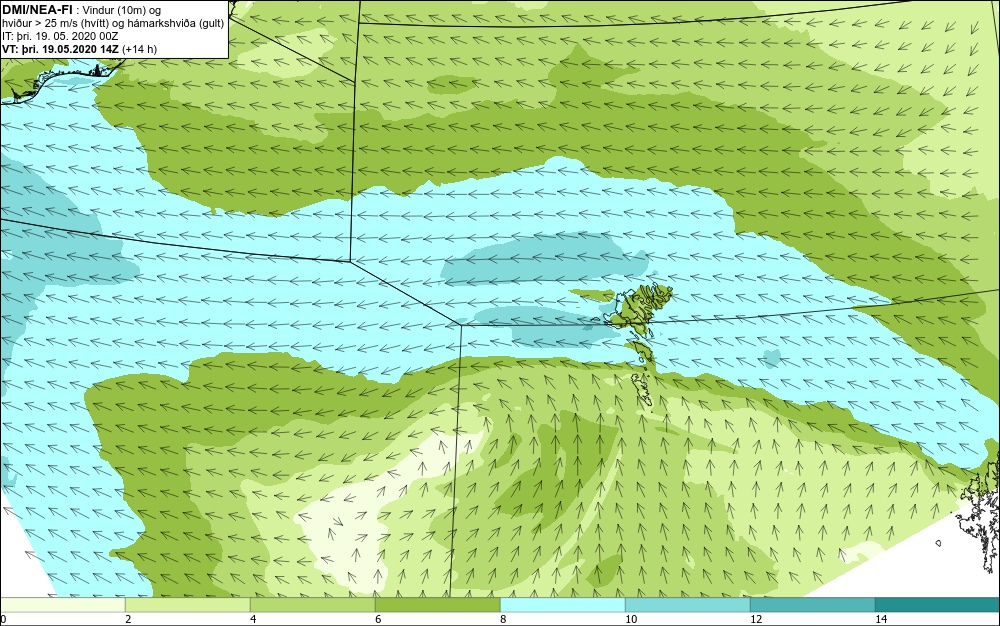Click the scale label '2' under colorbar
Image resolution: width=1000 pixels, height=626 pixels.
pos(128,619)
